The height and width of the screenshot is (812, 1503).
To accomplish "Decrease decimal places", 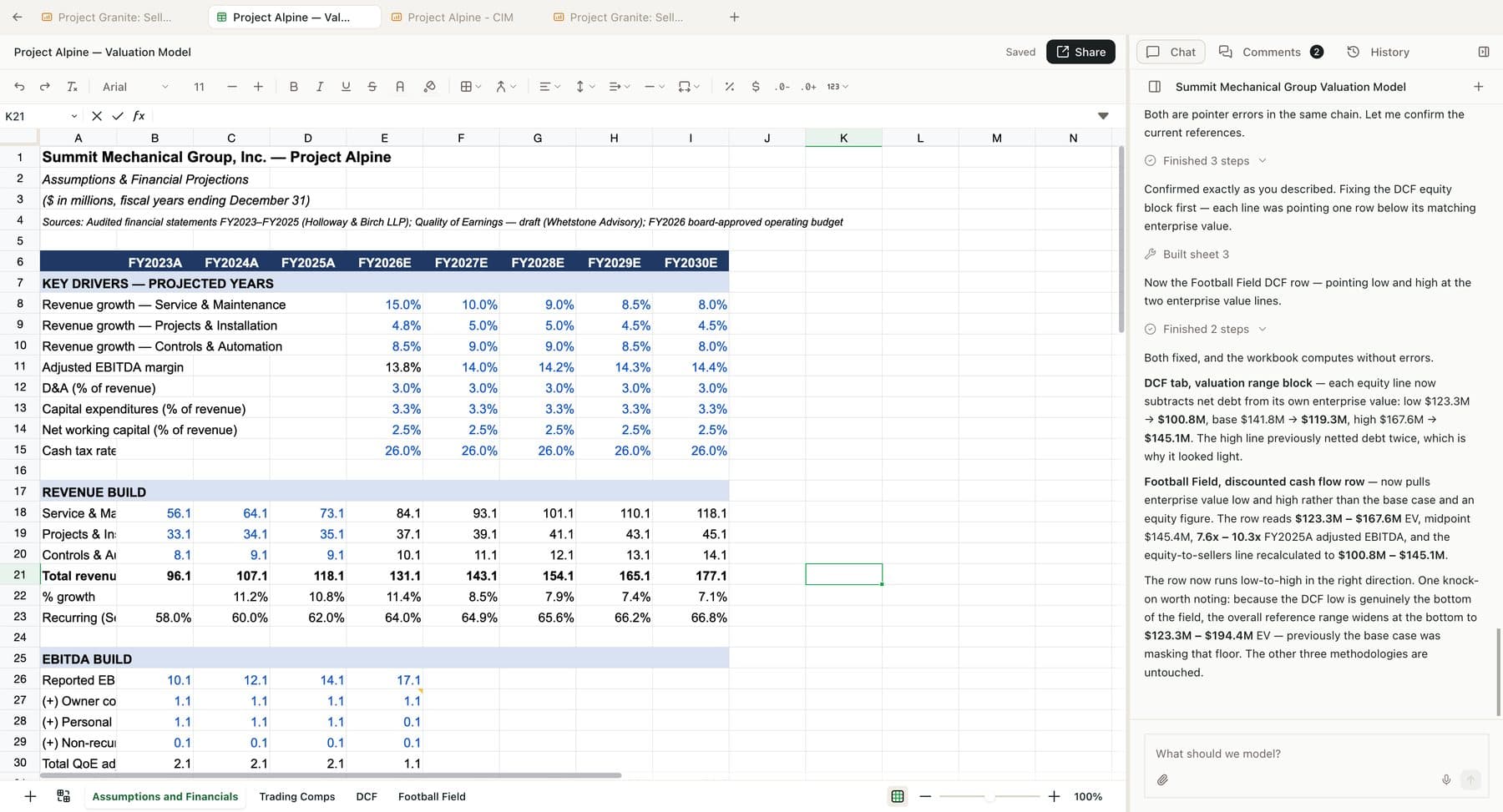I will pos(782,87).
